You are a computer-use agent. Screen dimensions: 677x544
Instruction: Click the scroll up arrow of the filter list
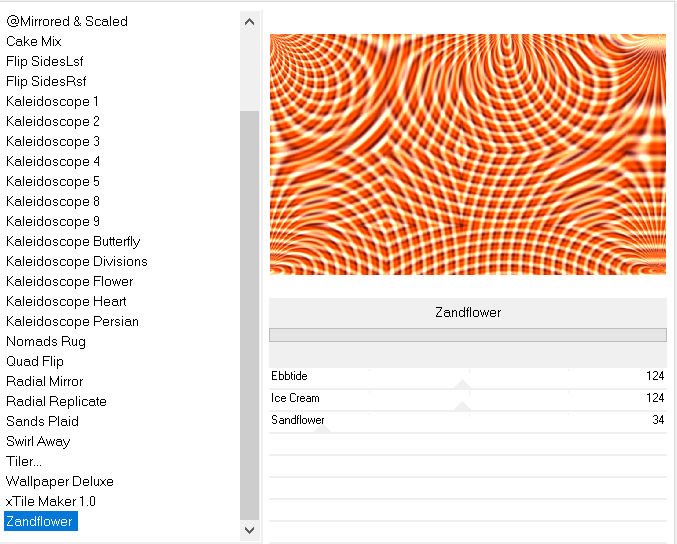coord(250,20)
